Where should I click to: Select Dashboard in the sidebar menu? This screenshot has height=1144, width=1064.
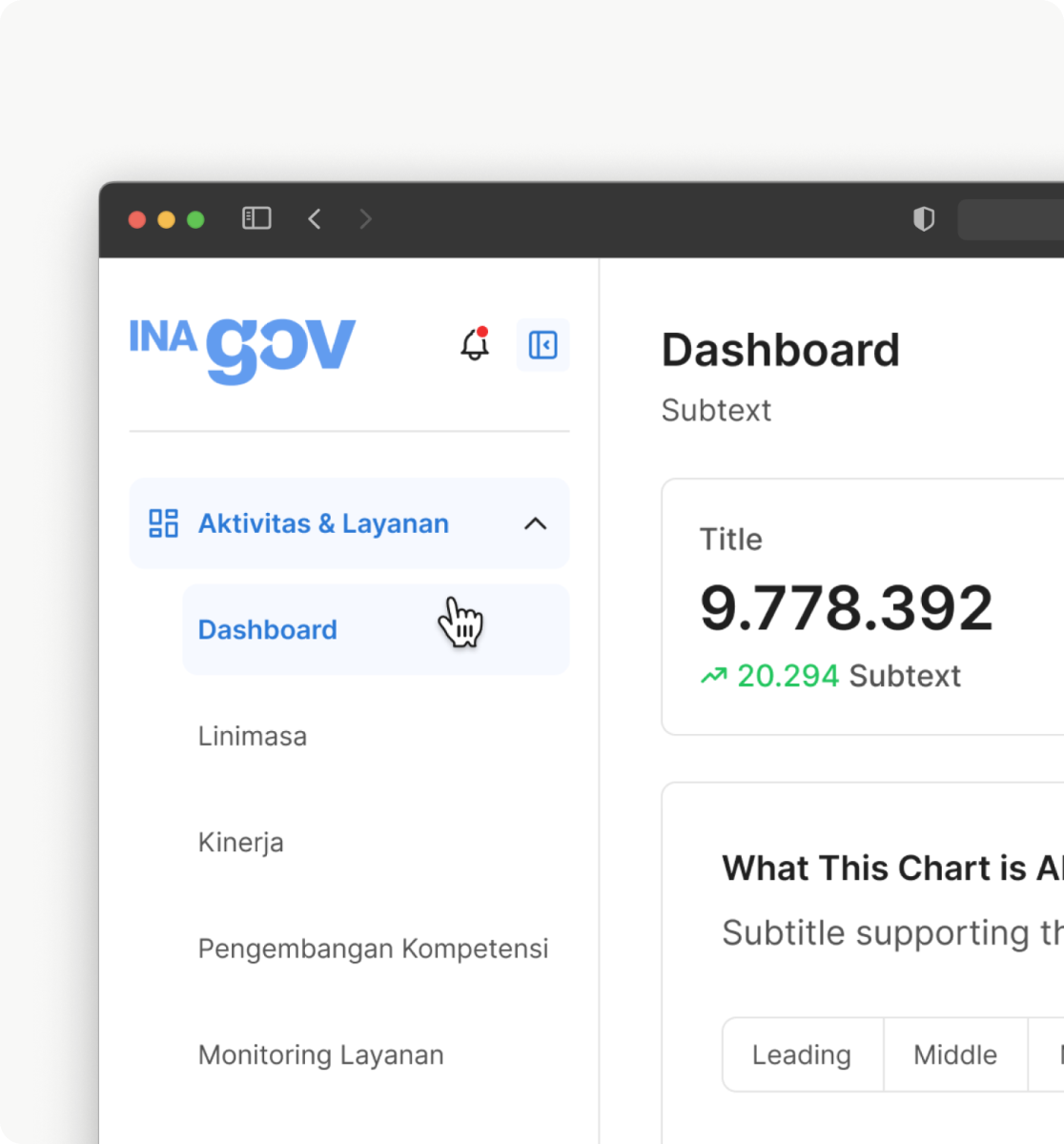click(x=268, y=629)
